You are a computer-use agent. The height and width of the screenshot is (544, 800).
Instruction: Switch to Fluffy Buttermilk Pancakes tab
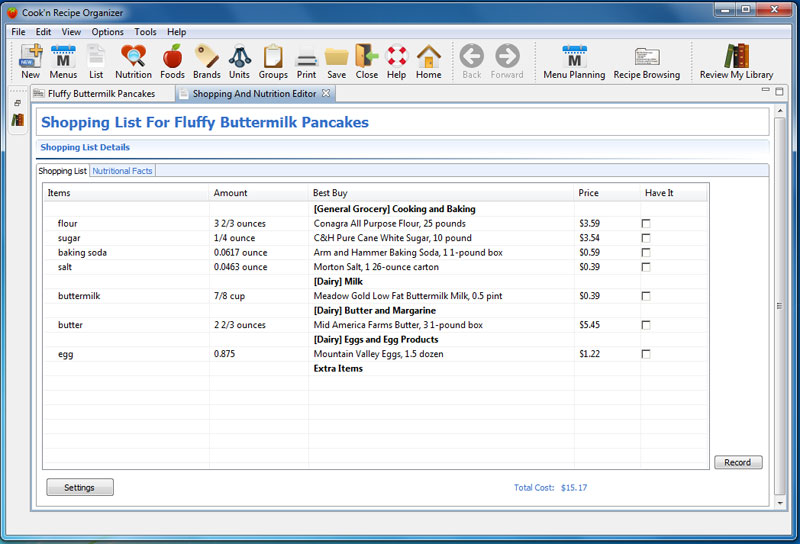102,93
